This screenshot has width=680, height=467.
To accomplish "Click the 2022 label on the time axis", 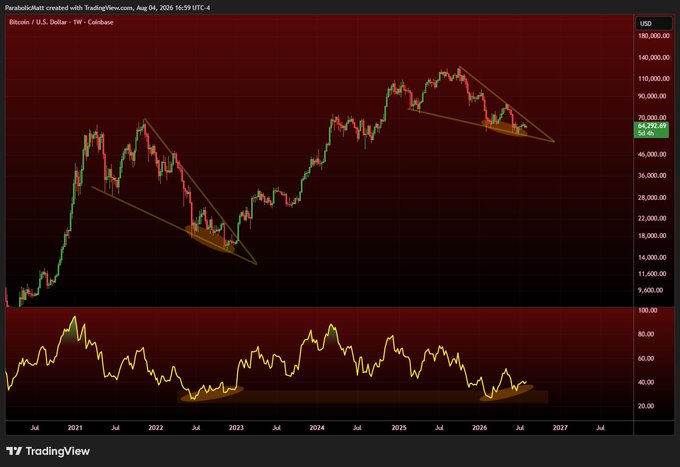I will tap(156, 428).
